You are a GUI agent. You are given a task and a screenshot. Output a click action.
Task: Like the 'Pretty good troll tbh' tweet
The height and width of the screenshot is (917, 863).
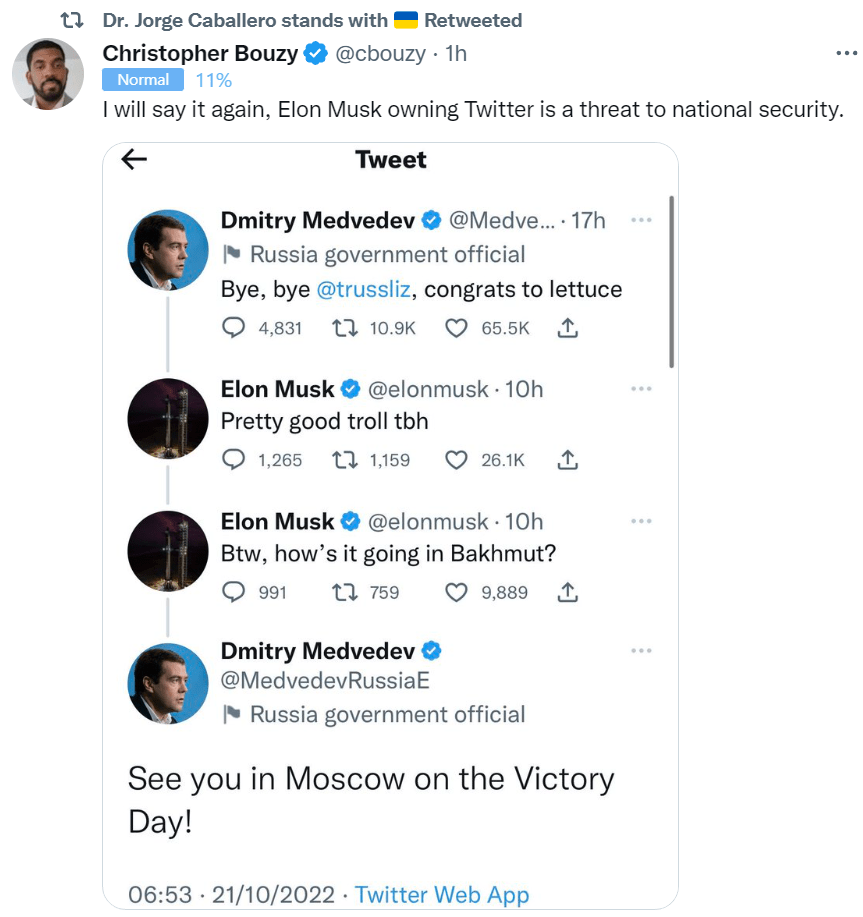[456, 460]
